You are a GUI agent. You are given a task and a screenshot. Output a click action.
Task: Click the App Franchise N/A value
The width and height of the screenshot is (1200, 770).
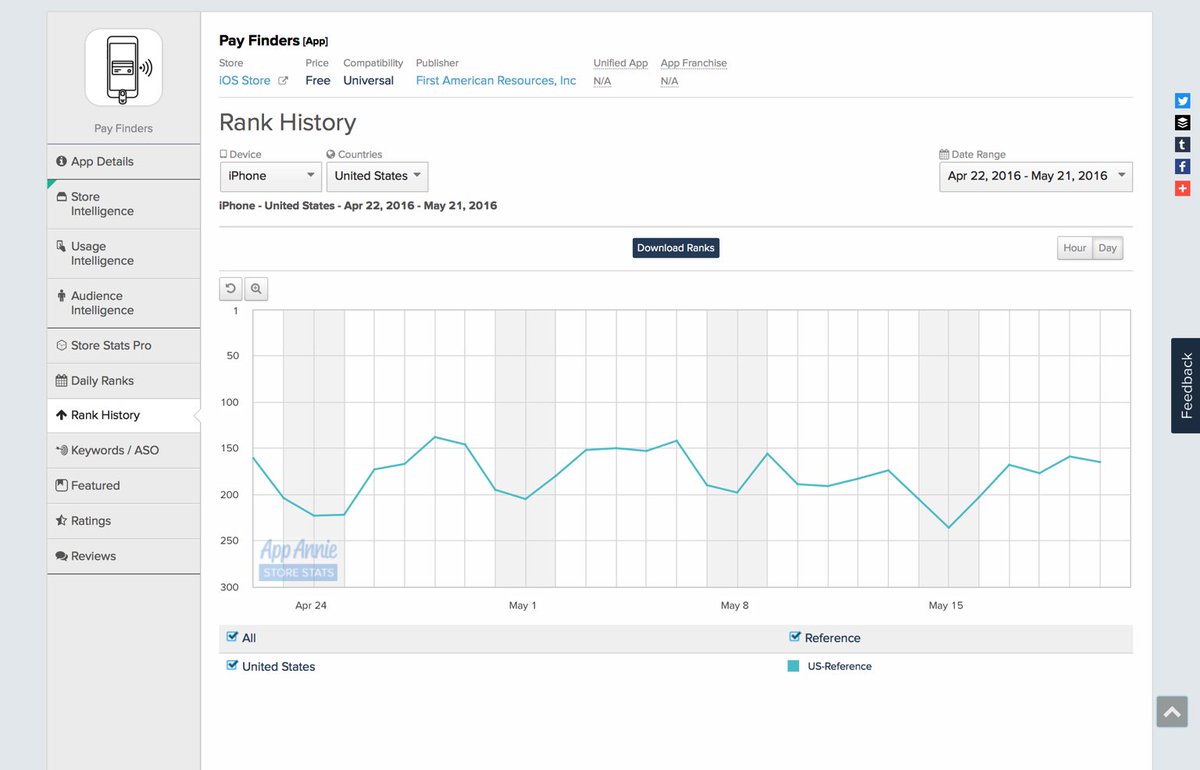pyautogui.click(x=669, y=81)
